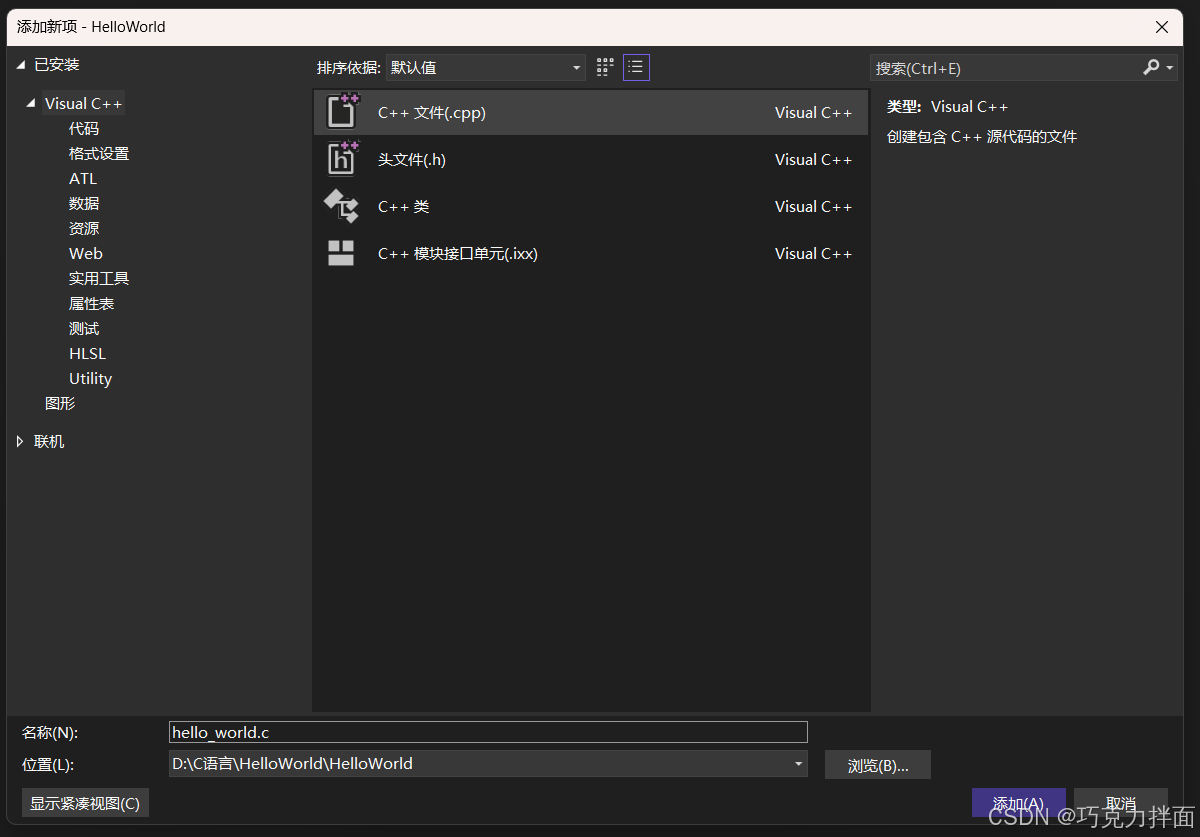Click the 取消 button
Viewport: 1200px width, 837px height.
click(x=1121, y=804)
